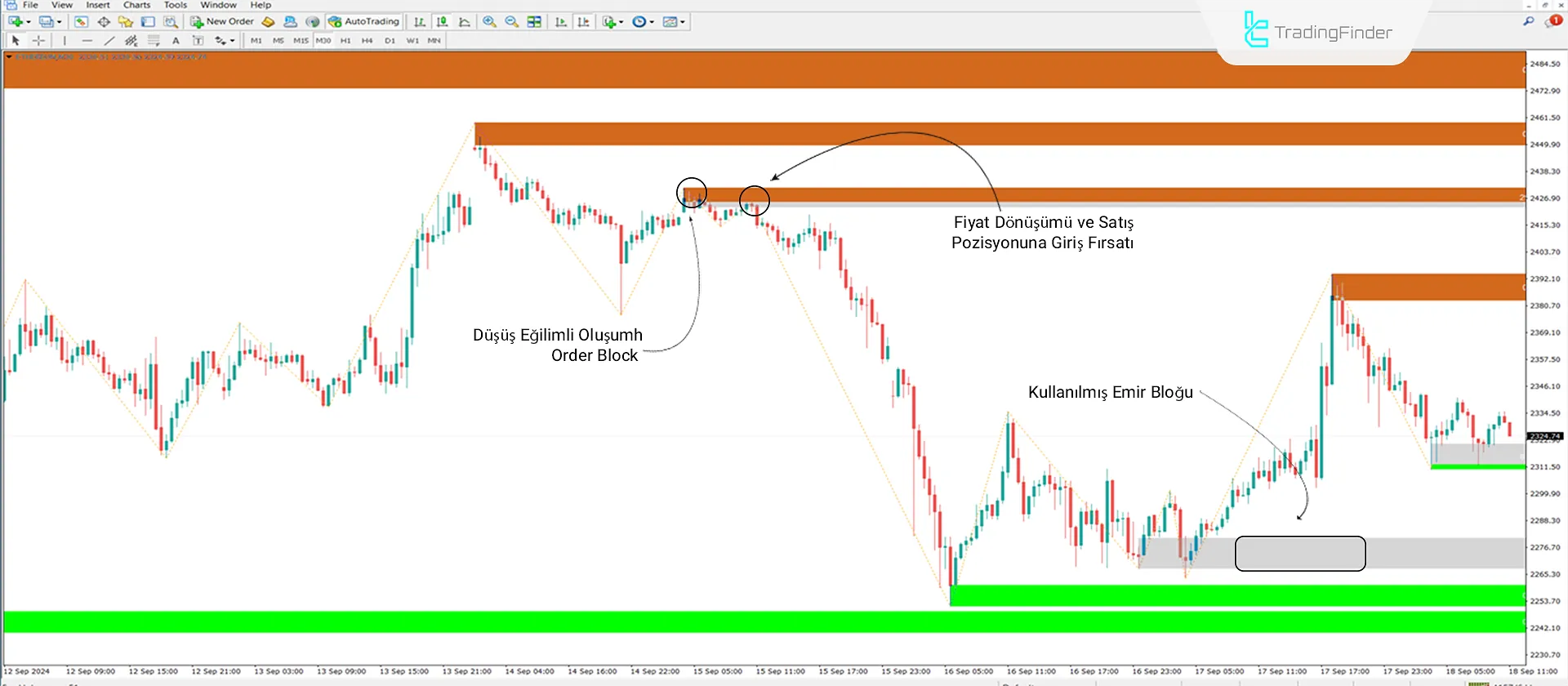Switch to M15 timeframe
Screen dimensions: 1568x686
301,40
